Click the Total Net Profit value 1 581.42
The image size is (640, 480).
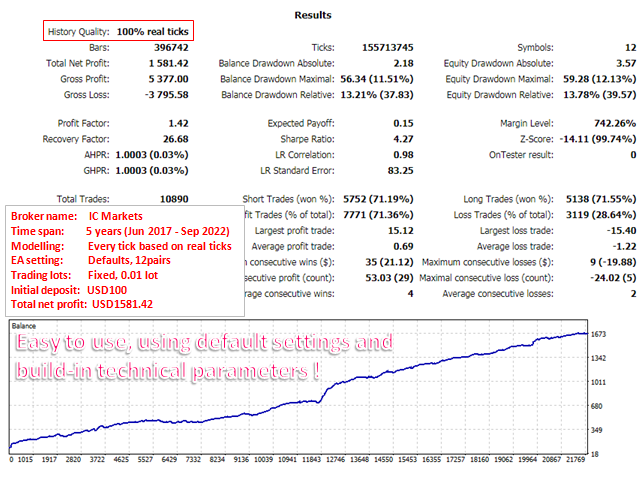click(x=169, y=63)
